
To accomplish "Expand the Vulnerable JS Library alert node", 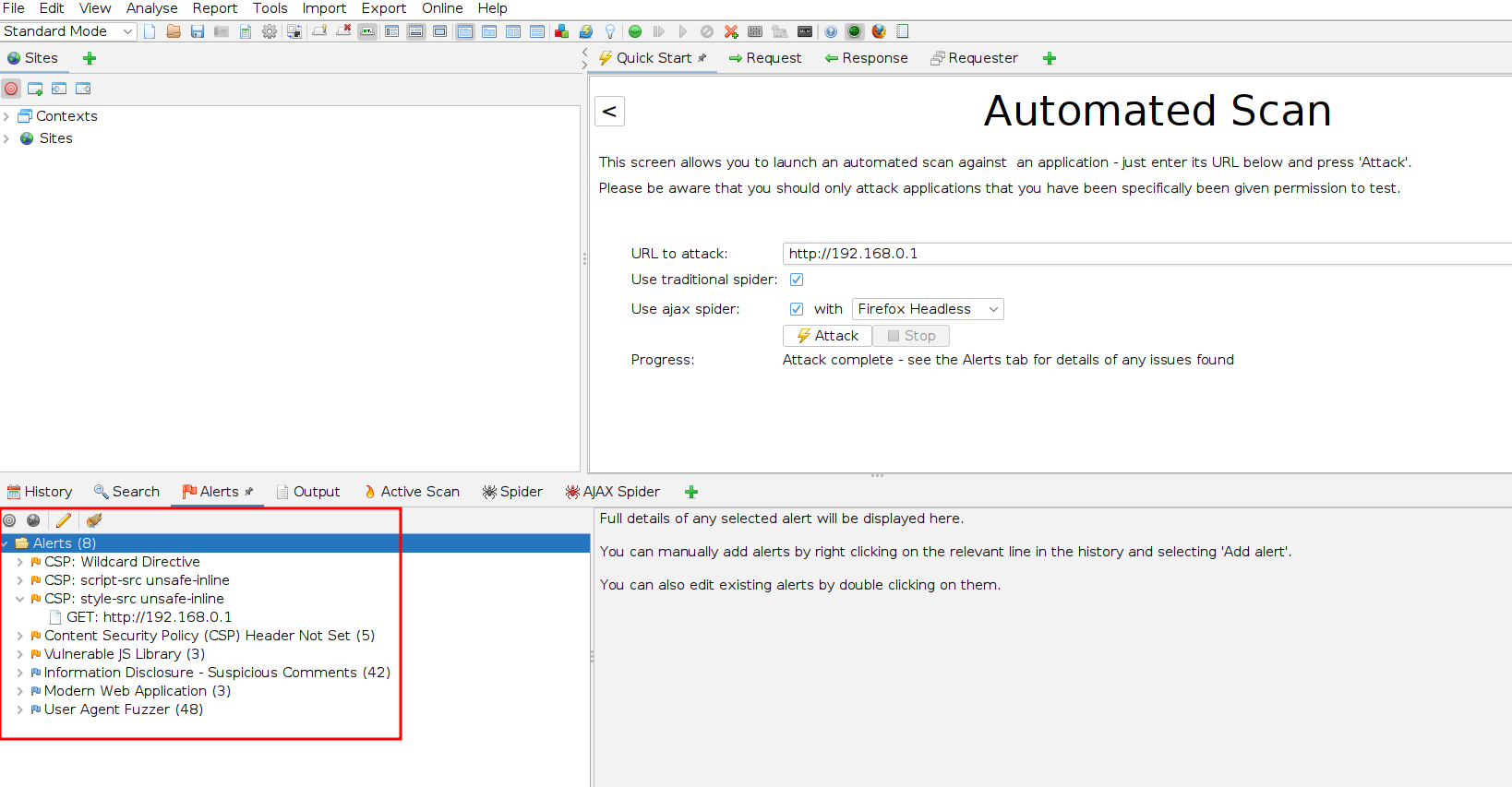I will click(x=19, y=654).
